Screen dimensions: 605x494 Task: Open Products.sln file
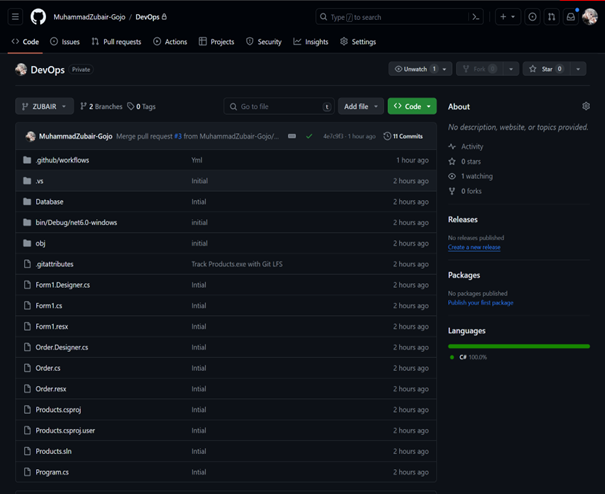tap(53, 452)
